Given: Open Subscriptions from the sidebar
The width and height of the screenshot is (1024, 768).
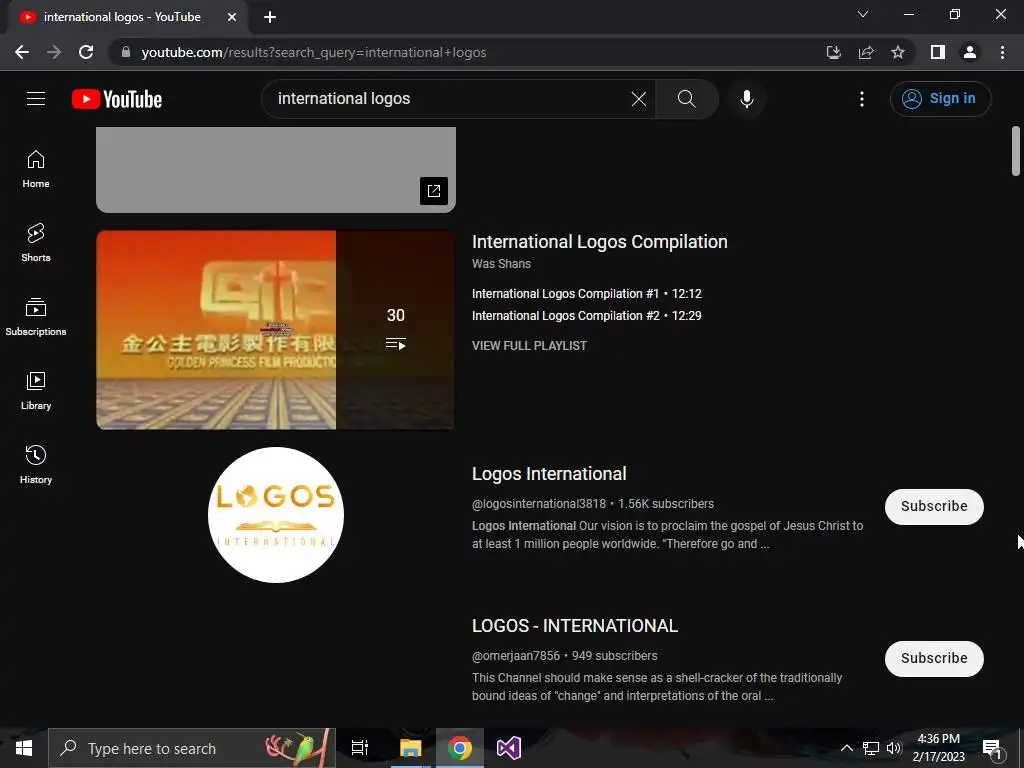Looking at the screenshot, I should coord(36,317).
